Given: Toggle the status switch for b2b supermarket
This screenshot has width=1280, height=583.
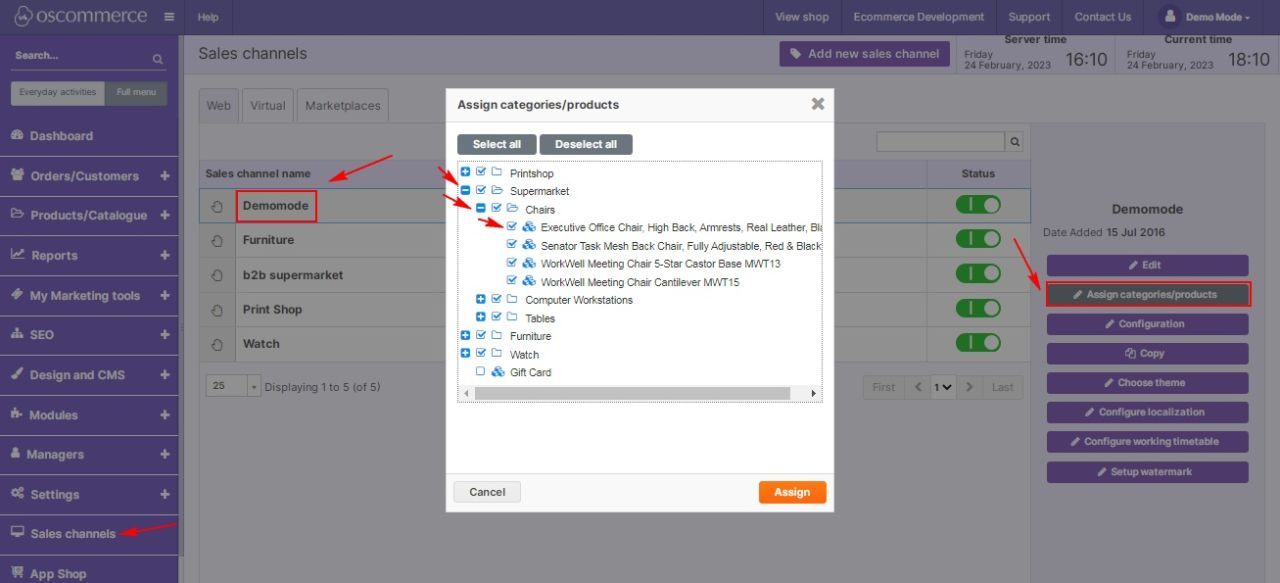Looking at the screenshot, I should [978, 274].
